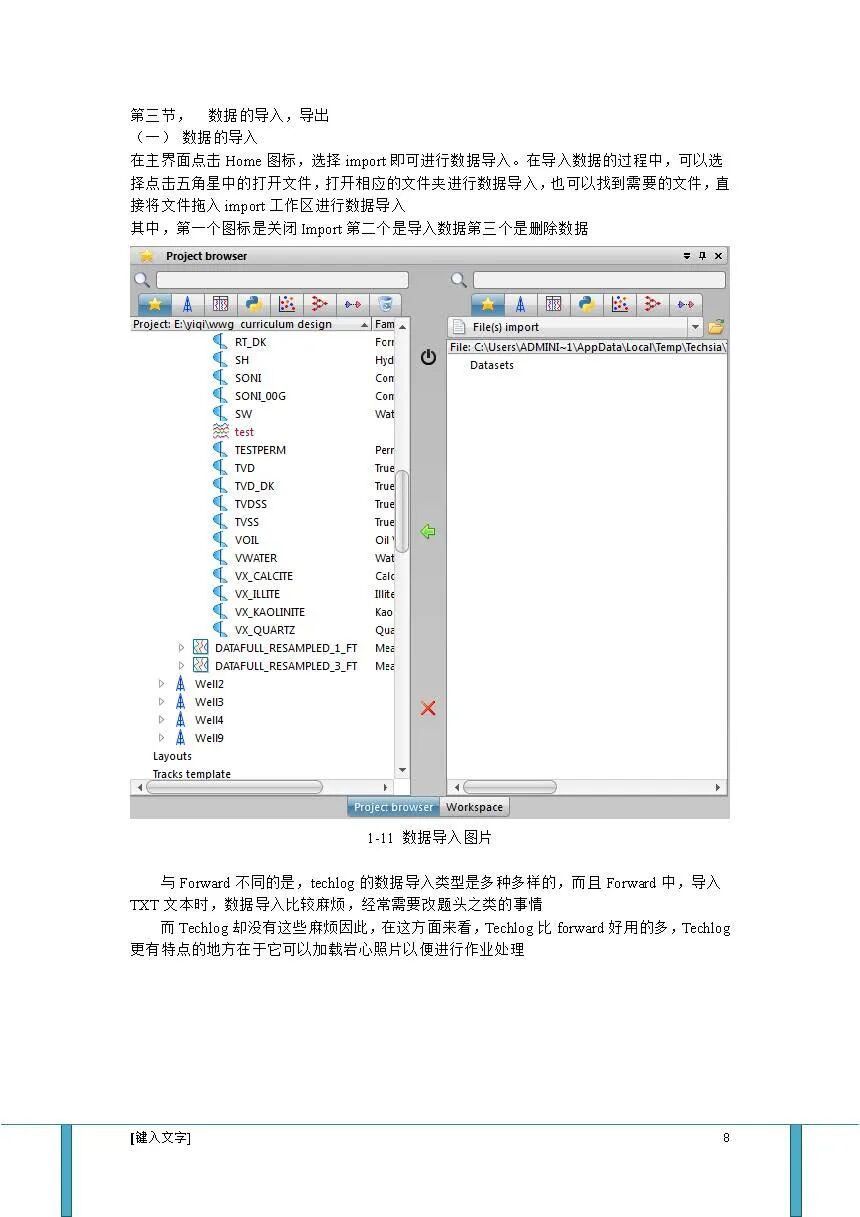
Task: Select the VWATER variable
Action: tap(256, 558)
